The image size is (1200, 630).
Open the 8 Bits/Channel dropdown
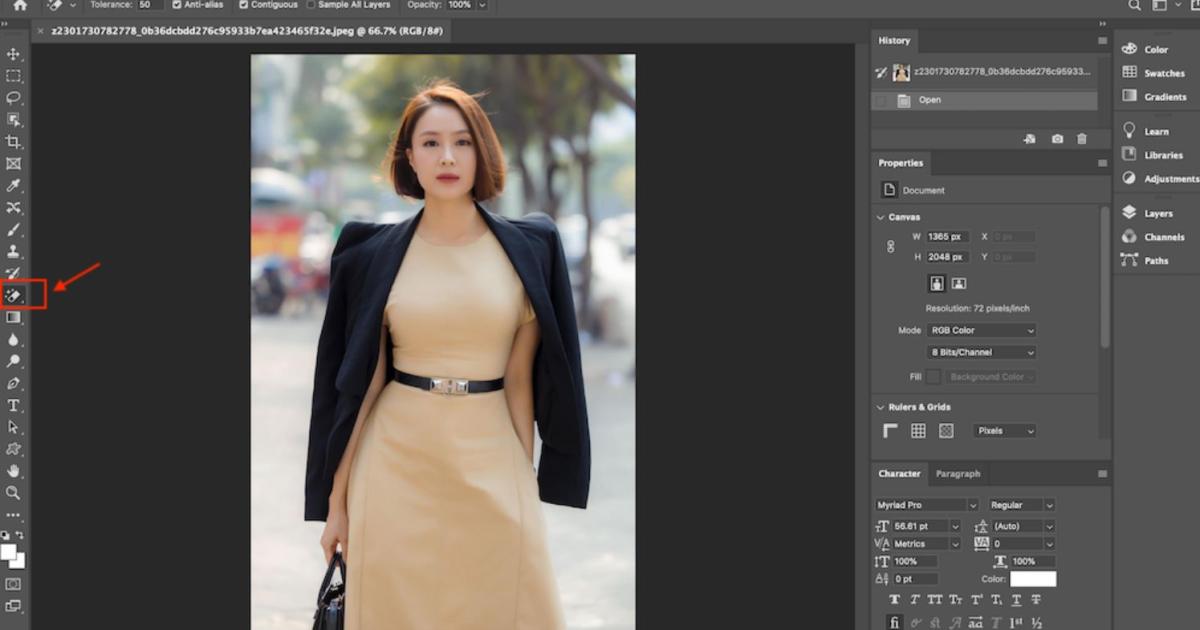(981, 352)
